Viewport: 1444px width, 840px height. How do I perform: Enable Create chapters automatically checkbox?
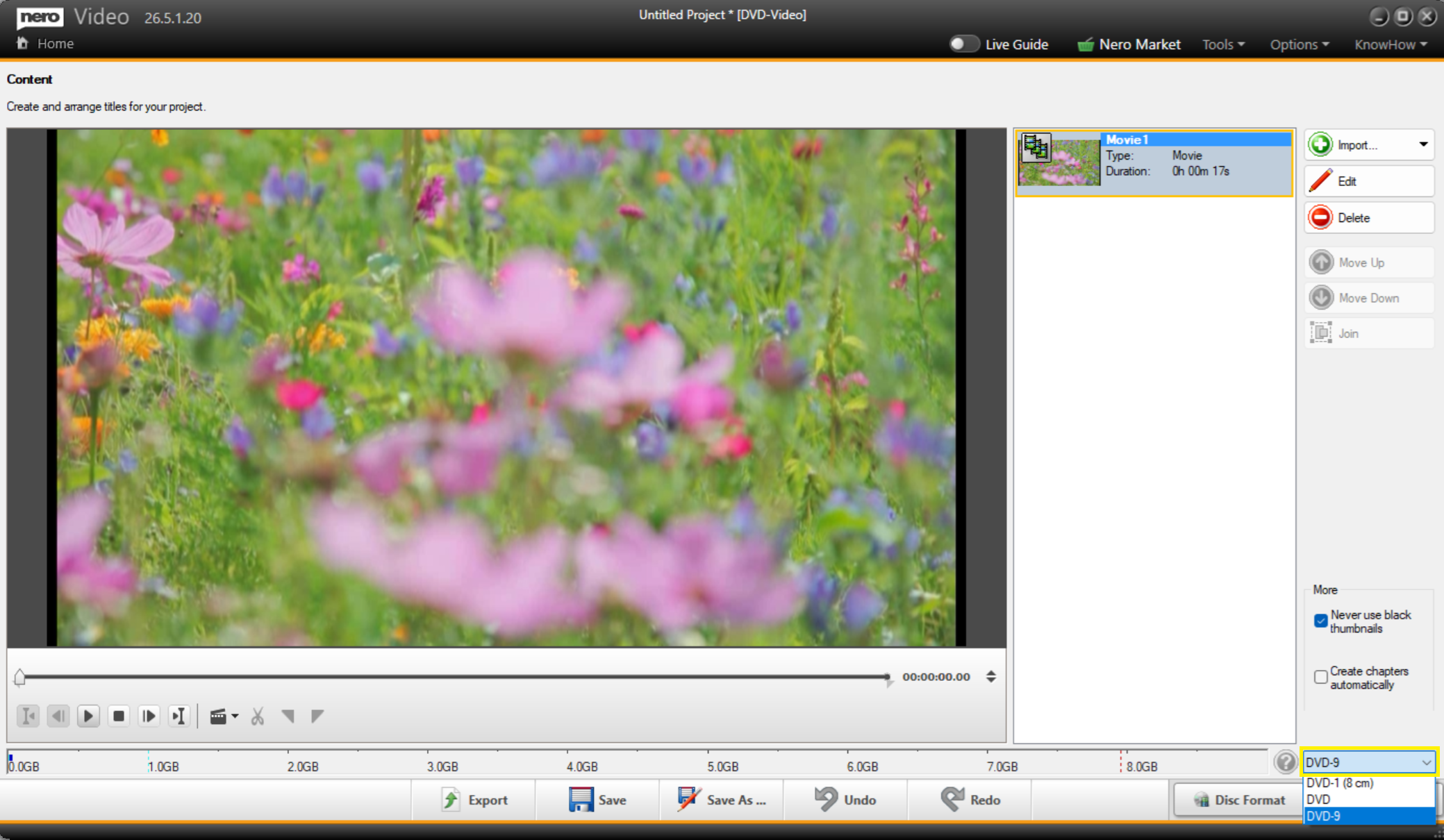pyautogui.click(x=1320, y=676)
